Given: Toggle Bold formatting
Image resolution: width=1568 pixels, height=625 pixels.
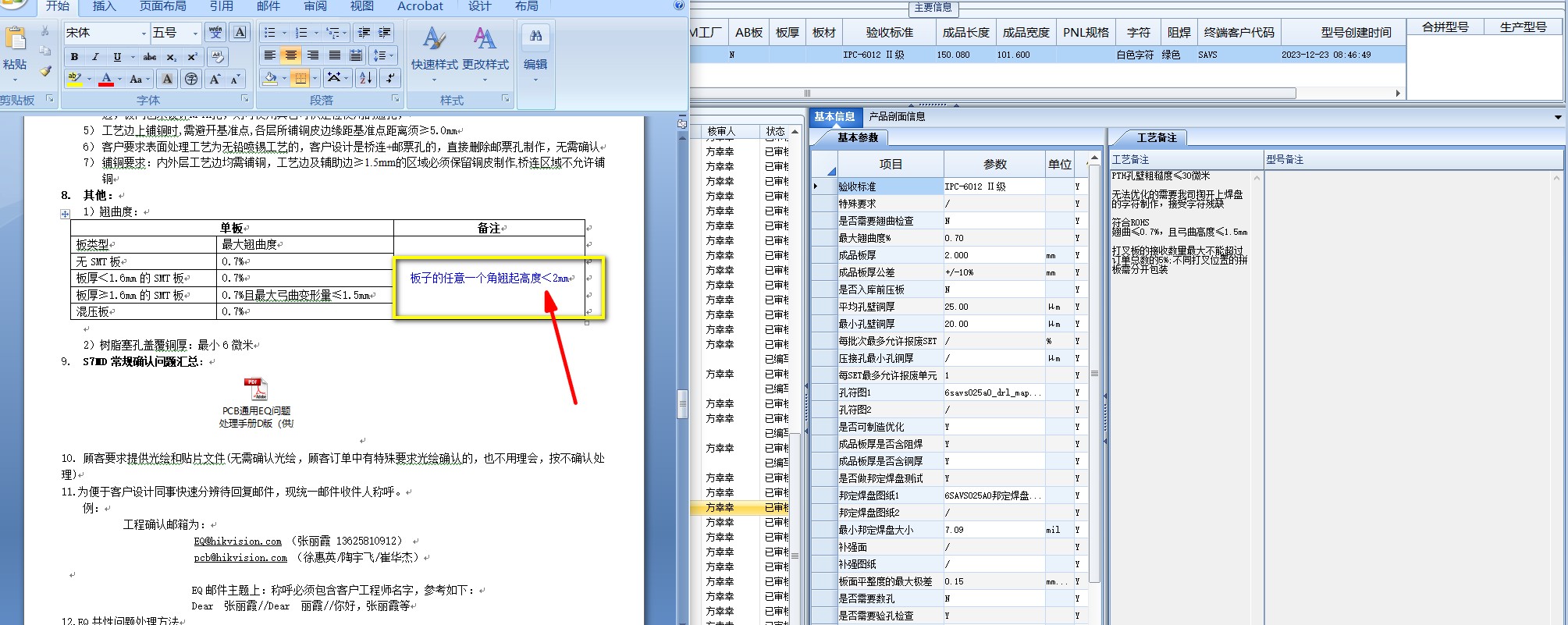Looking at the screenshot, I should pyautogui.click(x=74, y=56).
